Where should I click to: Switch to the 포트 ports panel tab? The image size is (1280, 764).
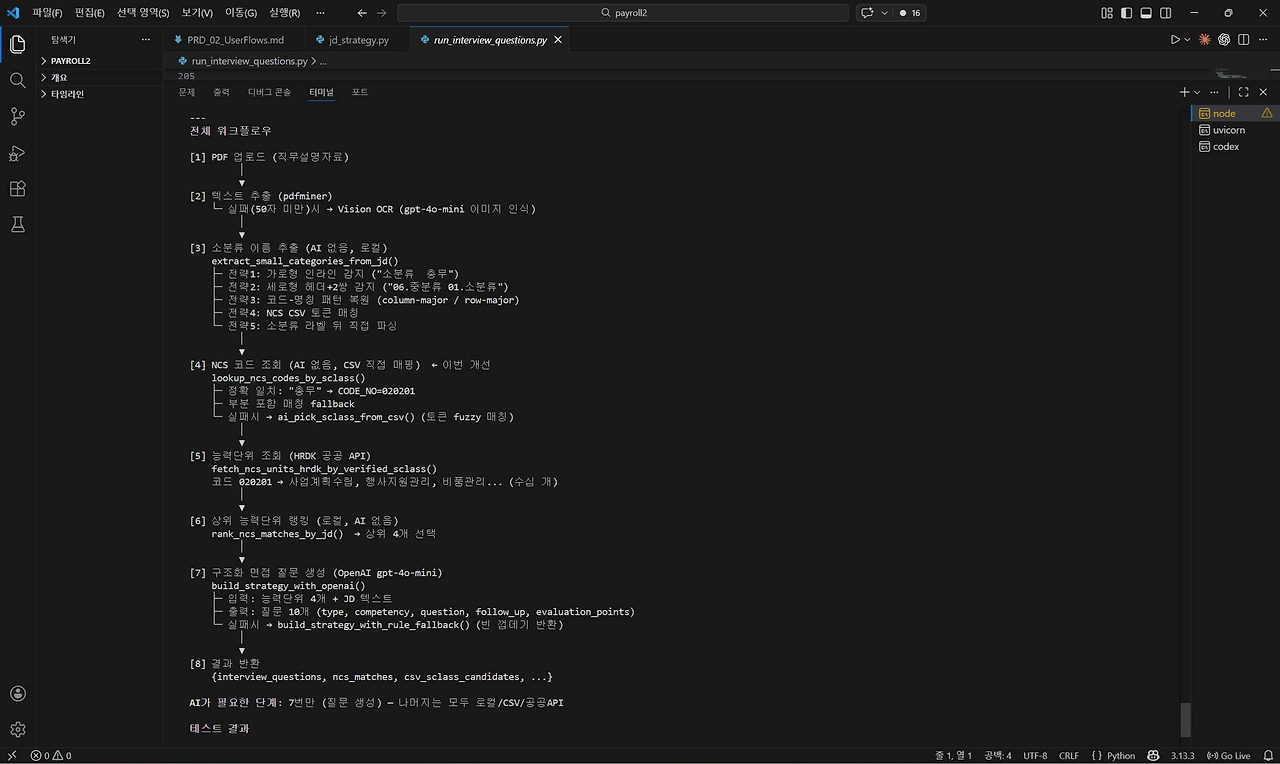pos(360,92)
